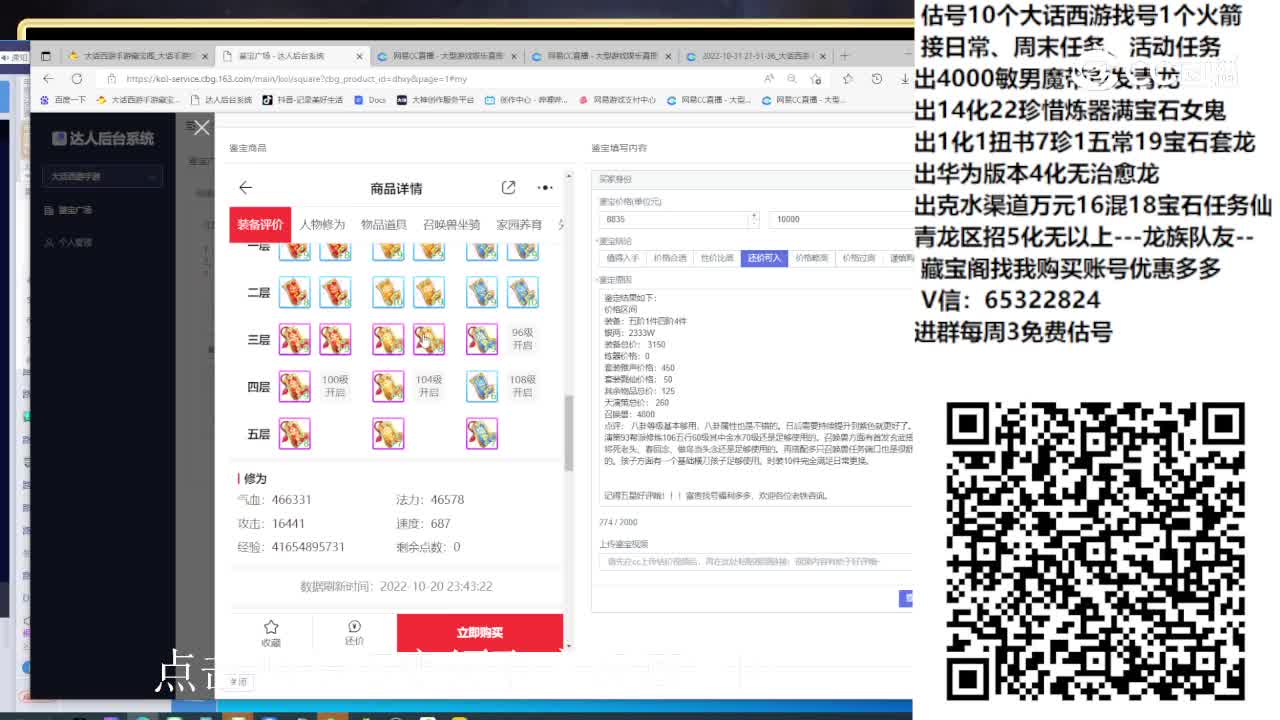The width and height of the screenshot is (1280, 720).
Task: Click the 还价 bargain icon
Action: [x=354, y=627]
